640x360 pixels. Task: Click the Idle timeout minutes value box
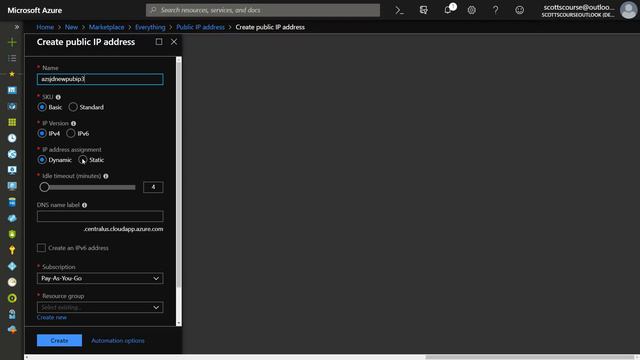pyautogui.click(x=153, y=187)
